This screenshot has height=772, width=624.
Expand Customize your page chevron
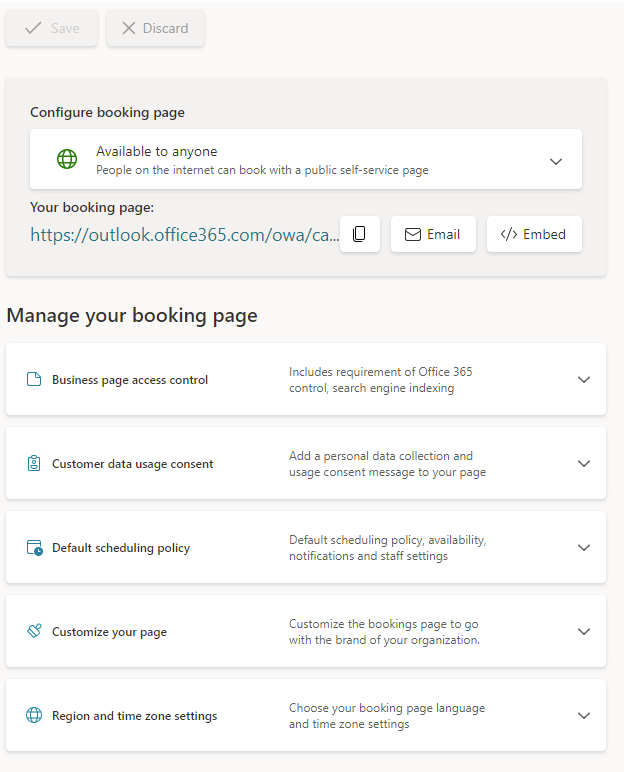click(584, 632)
